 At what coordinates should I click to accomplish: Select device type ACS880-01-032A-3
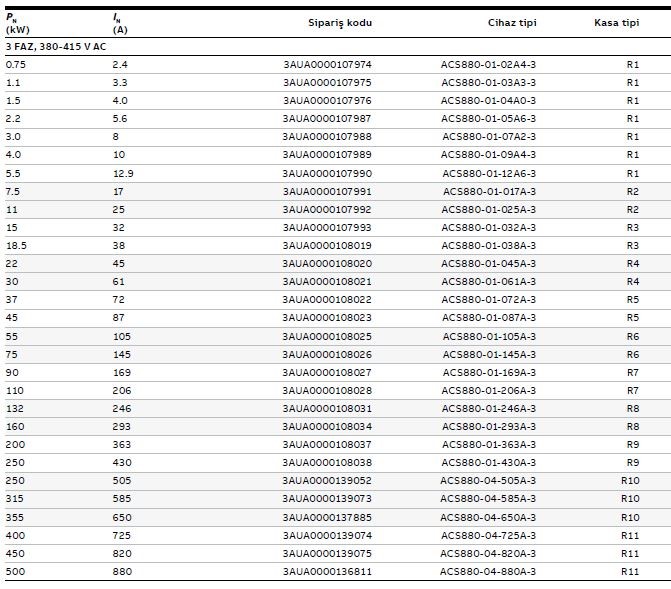tap(488, 227)
